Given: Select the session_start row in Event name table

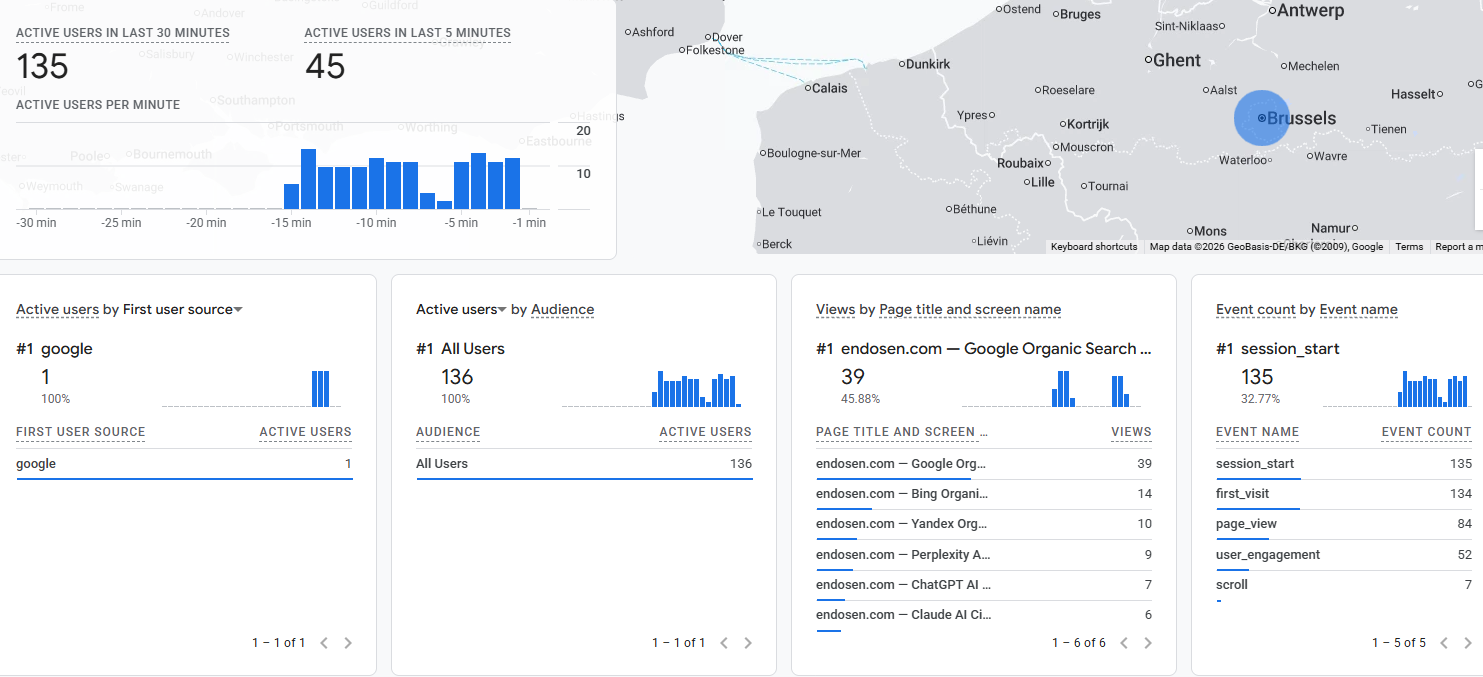Looking at the screenshot, I should coord(1344,464).
